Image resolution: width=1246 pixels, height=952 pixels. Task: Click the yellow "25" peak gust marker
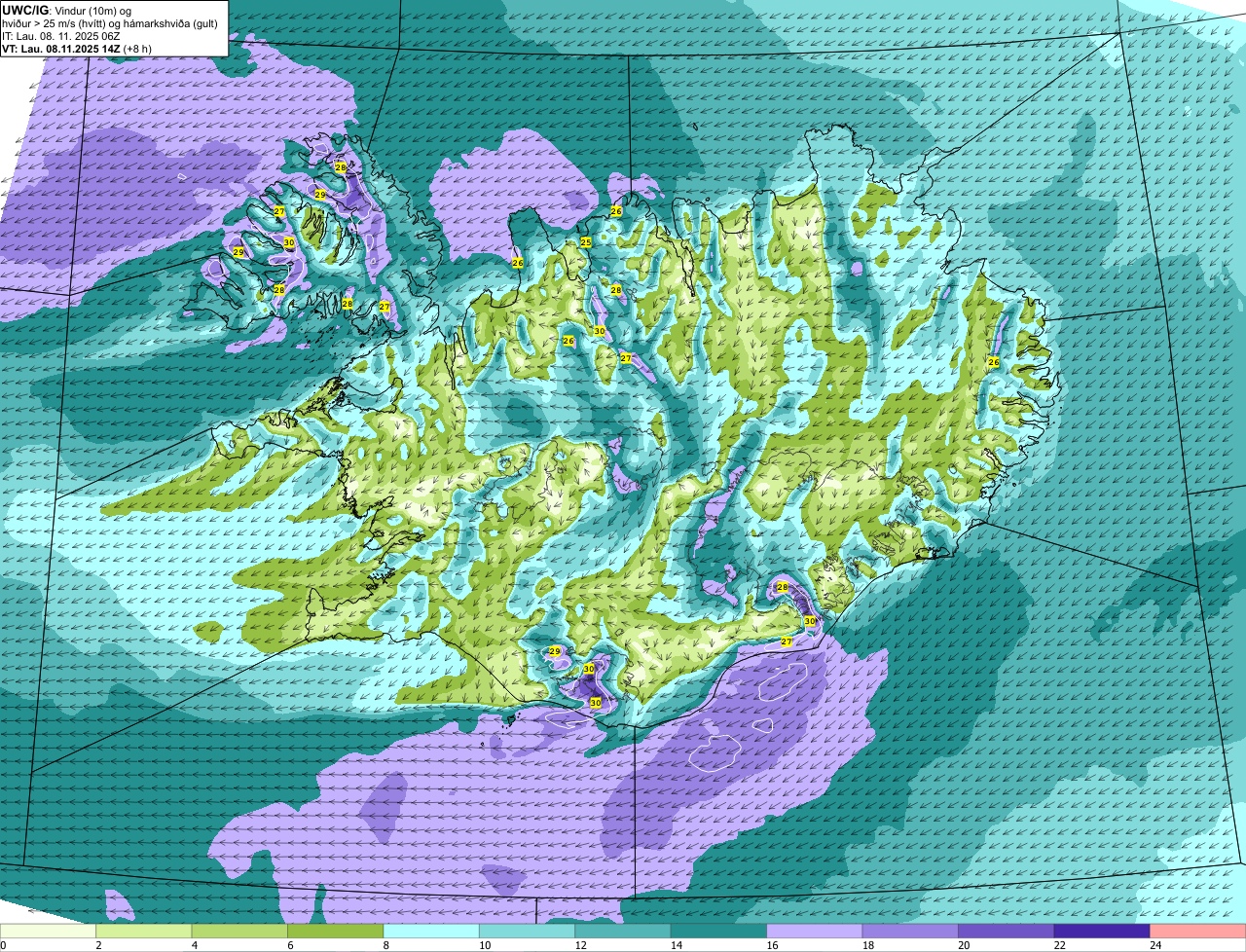click(x=586, y=242)
